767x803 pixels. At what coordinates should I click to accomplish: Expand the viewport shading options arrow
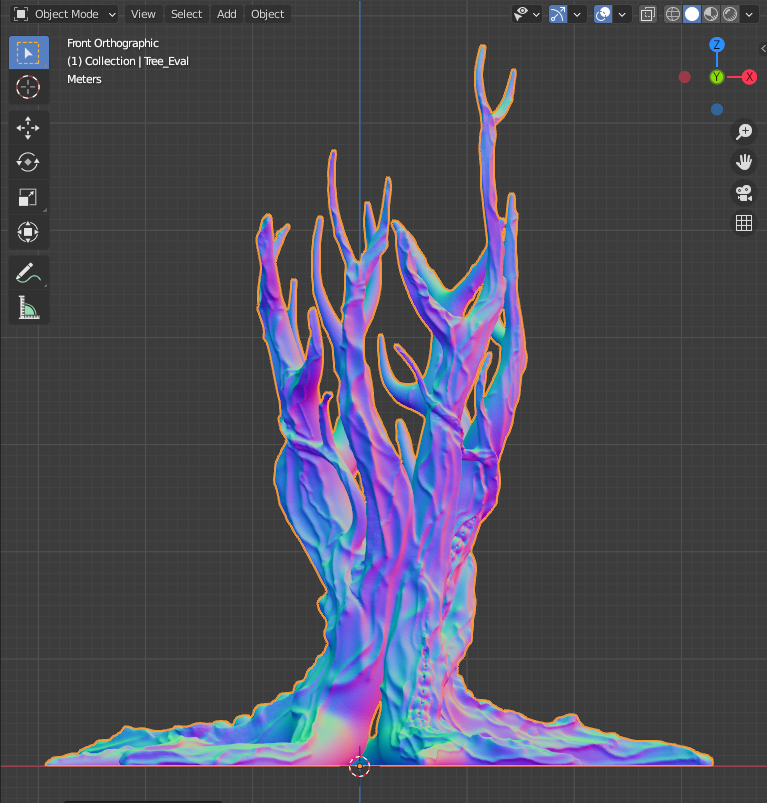tap(749, 14)
